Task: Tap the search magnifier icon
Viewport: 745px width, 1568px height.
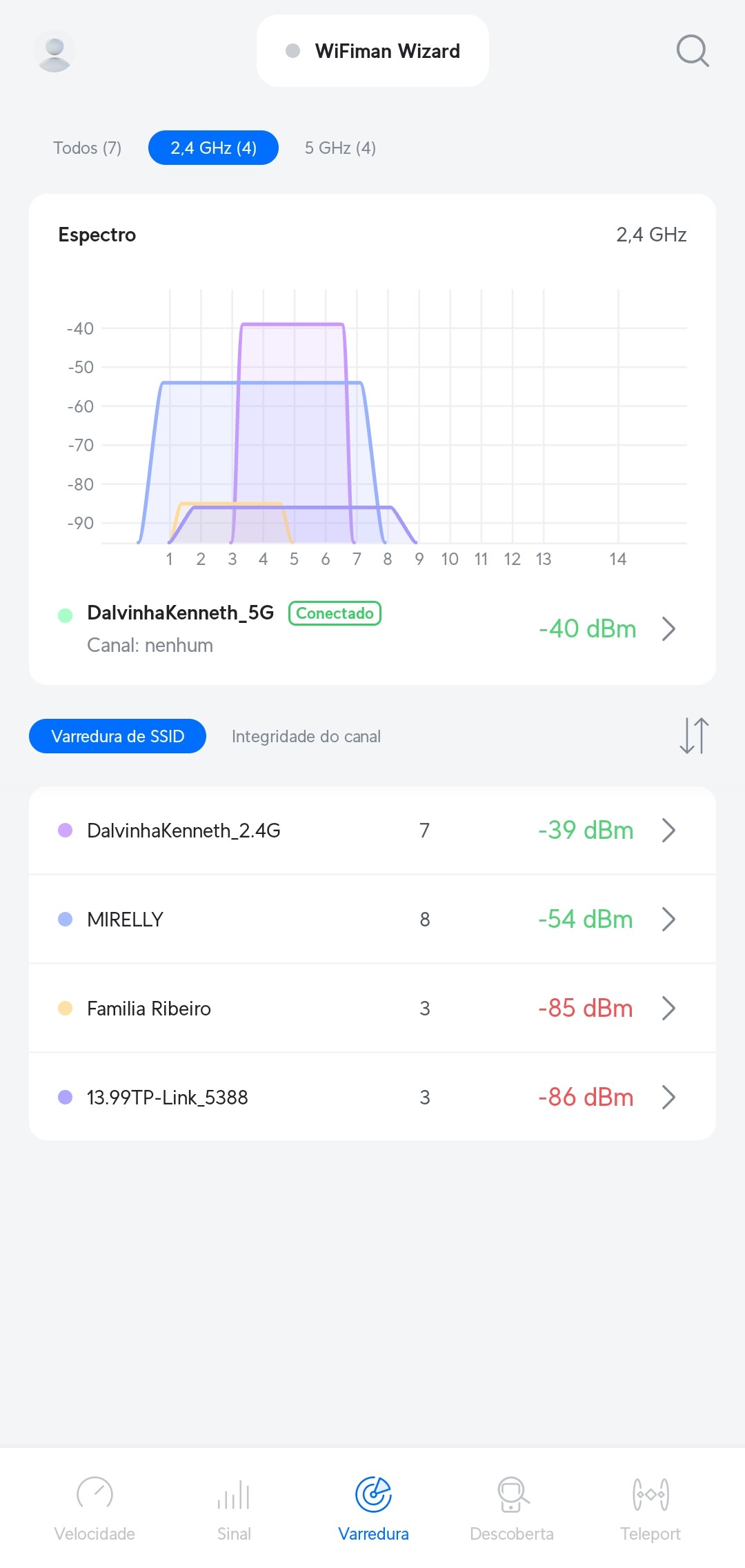Action: [x=692, y=51]
